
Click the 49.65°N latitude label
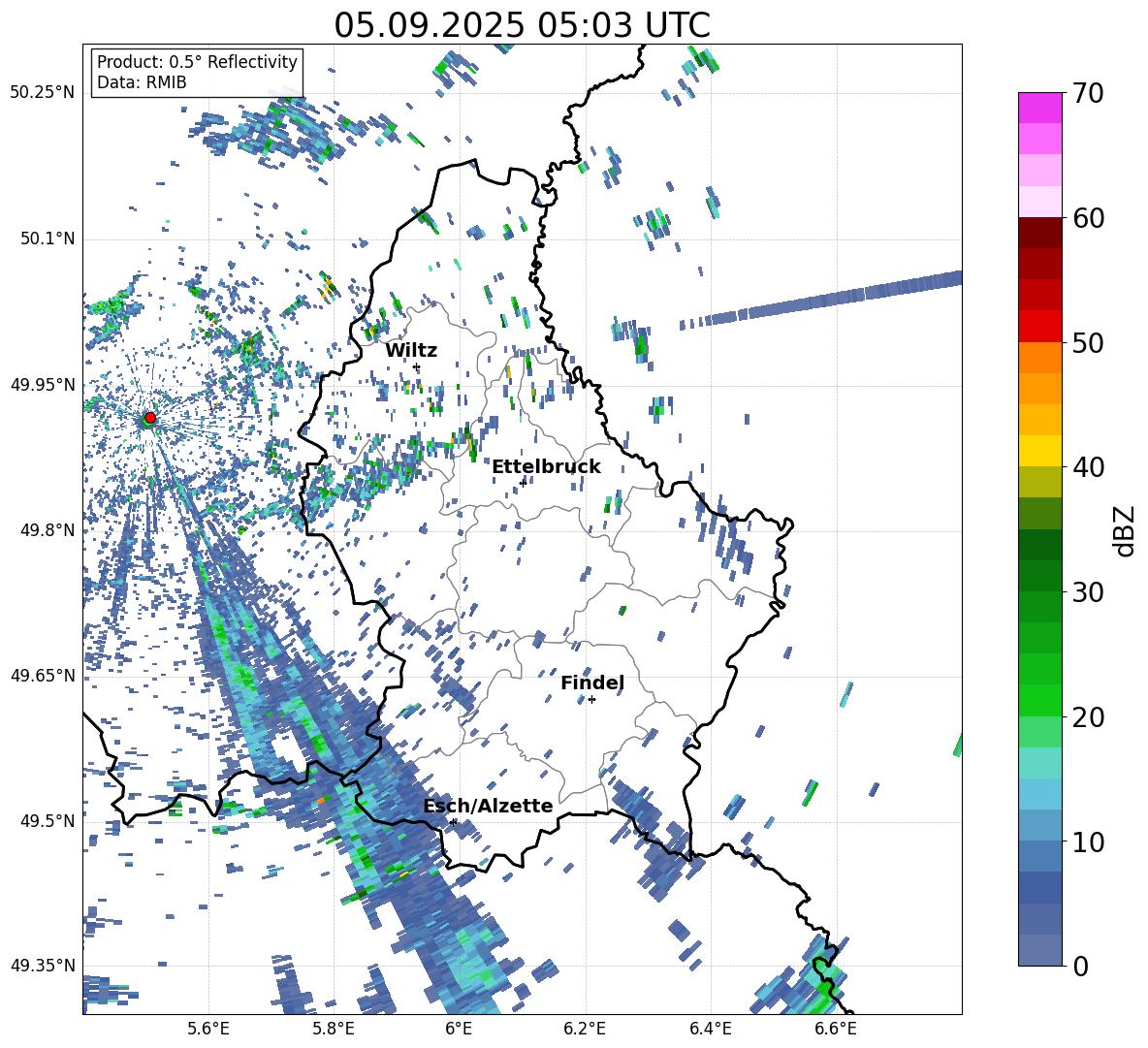click(43, 675)
